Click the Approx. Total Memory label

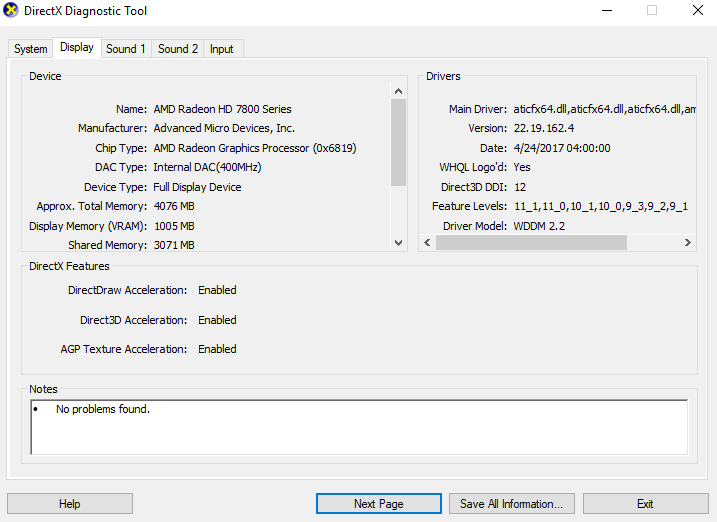(92, 206)
